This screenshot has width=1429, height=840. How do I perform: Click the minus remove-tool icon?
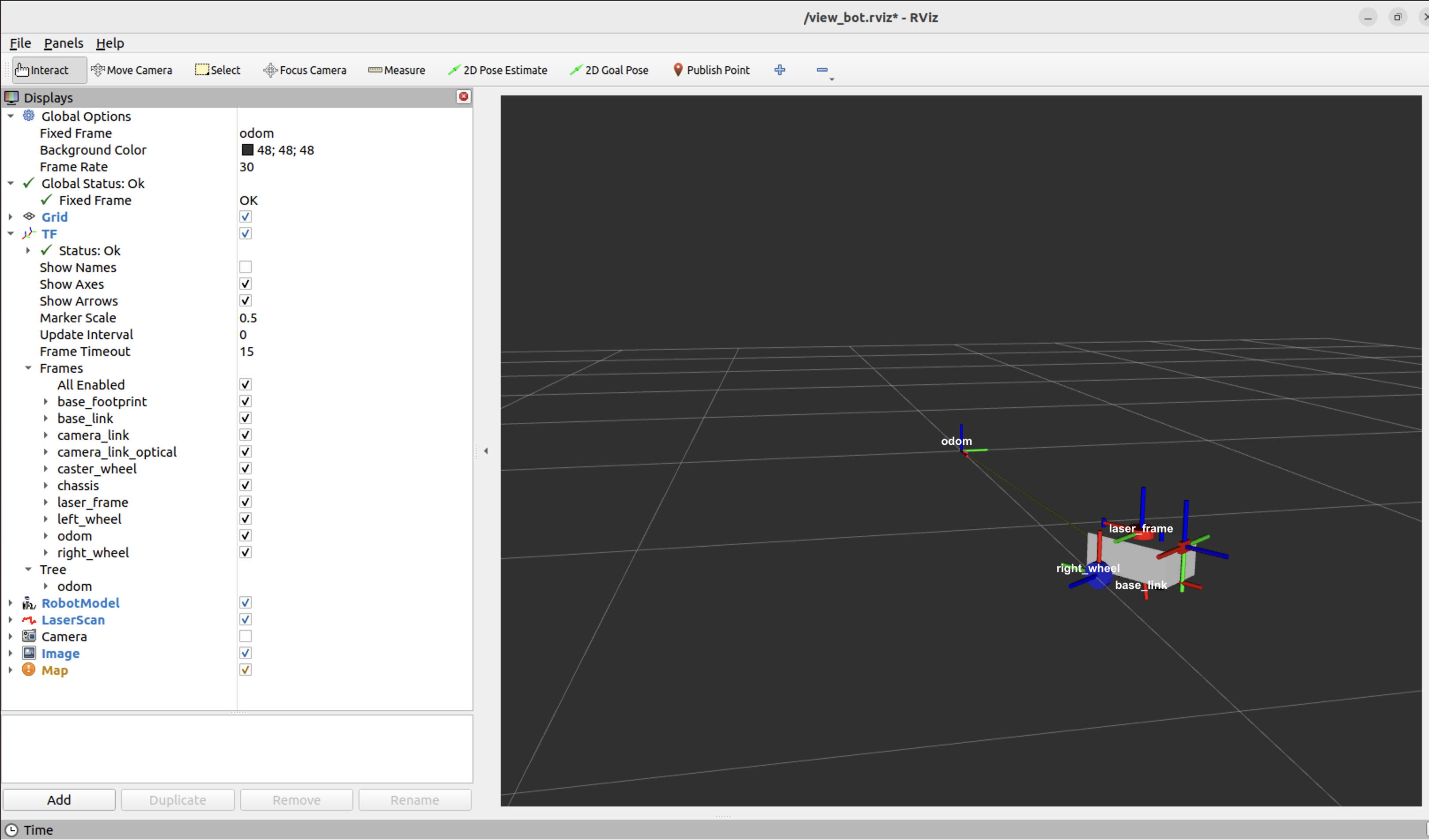tap(822, 70)
